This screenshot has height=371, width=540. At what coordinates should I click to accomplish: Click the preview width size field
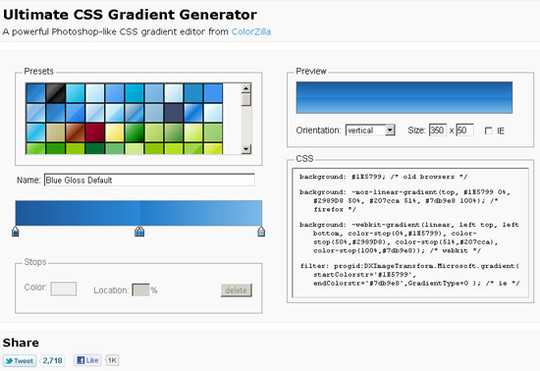point(438,130)
